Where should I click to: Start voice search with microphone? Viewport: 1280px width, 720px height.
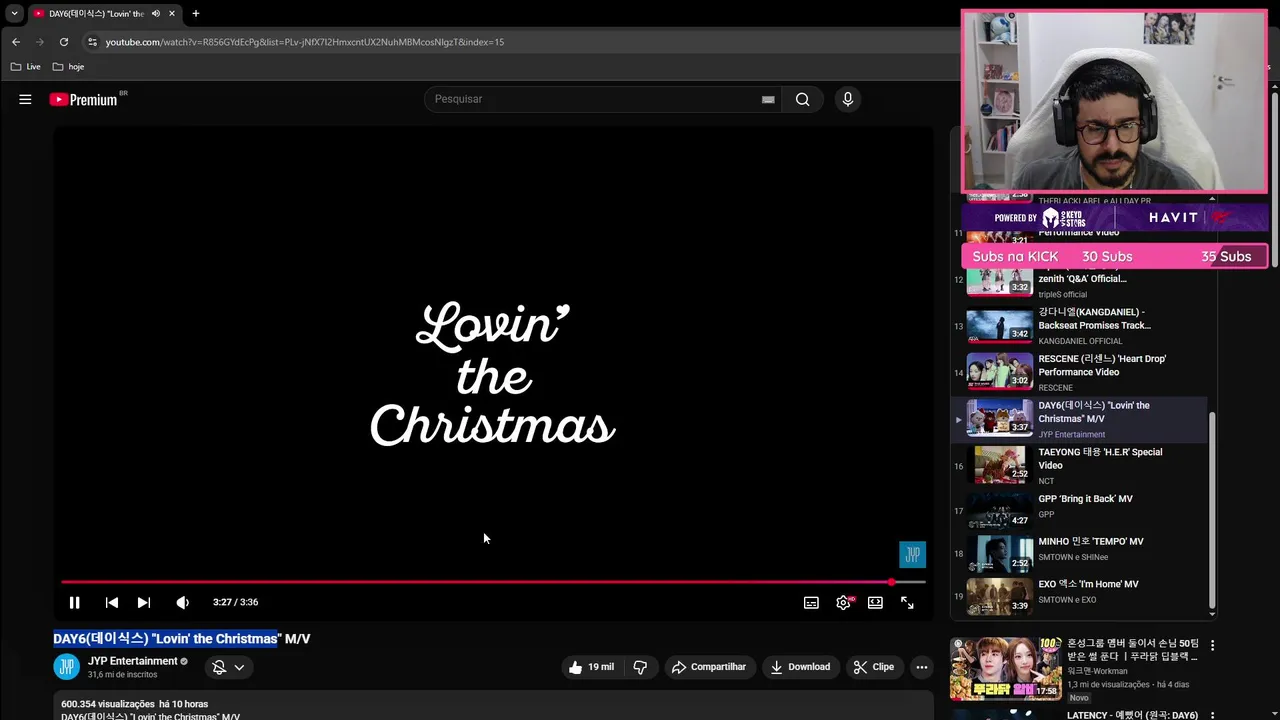(848, 99)
